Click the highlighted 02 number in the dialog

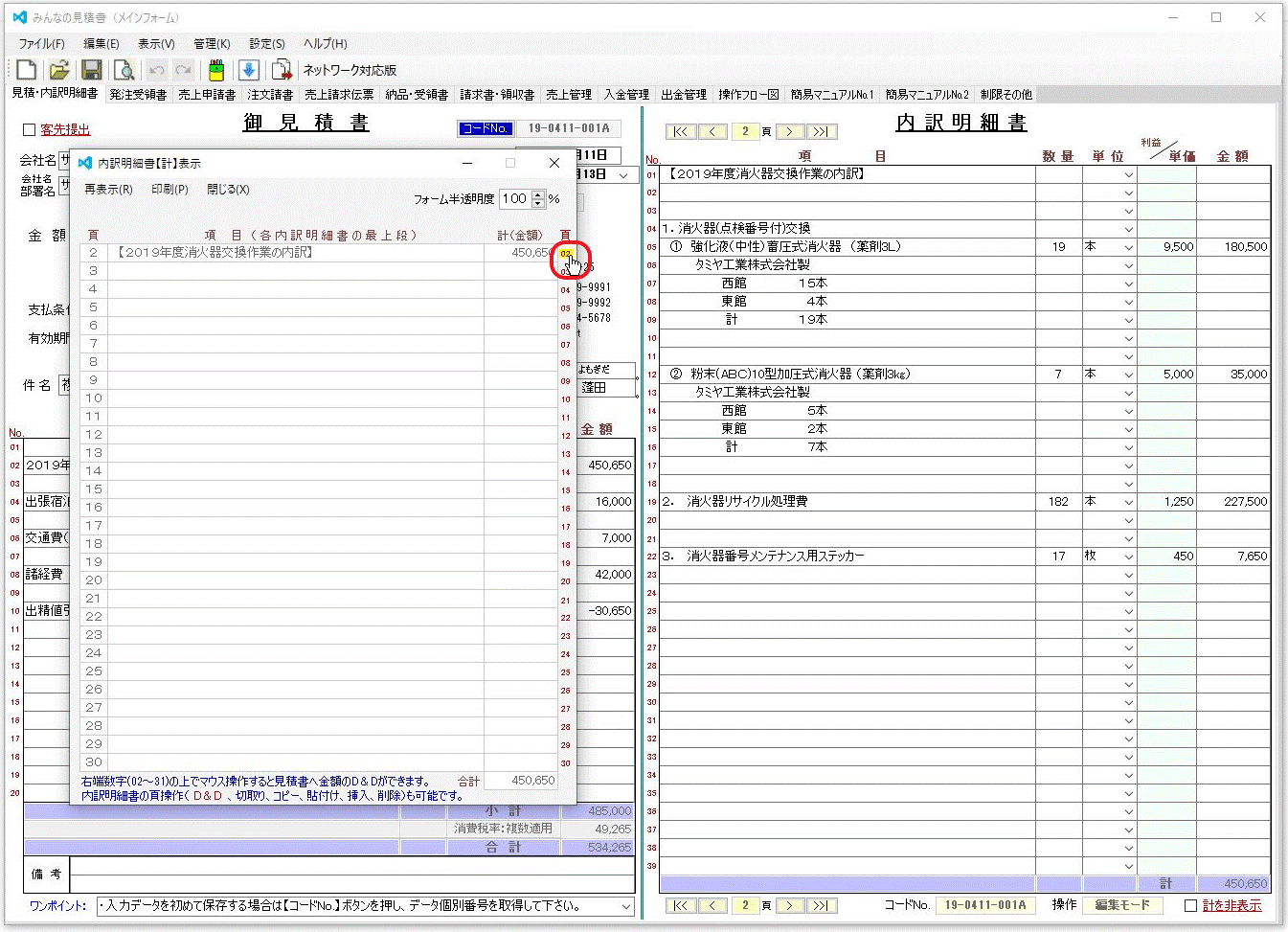566,254
